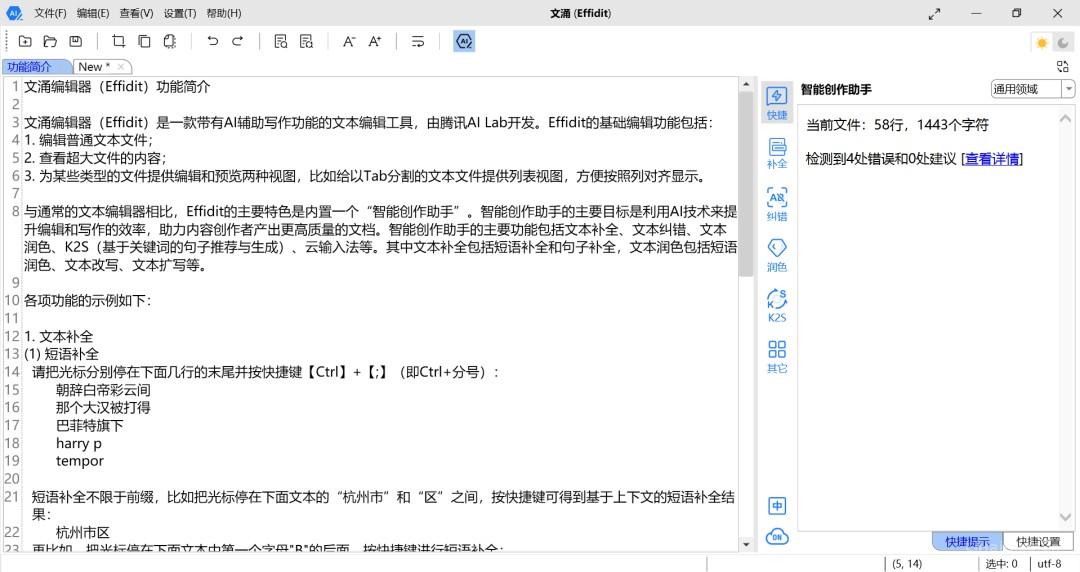Switch to light theme sun icon
Viewport: 1080px width, 572px height.
1041,43
